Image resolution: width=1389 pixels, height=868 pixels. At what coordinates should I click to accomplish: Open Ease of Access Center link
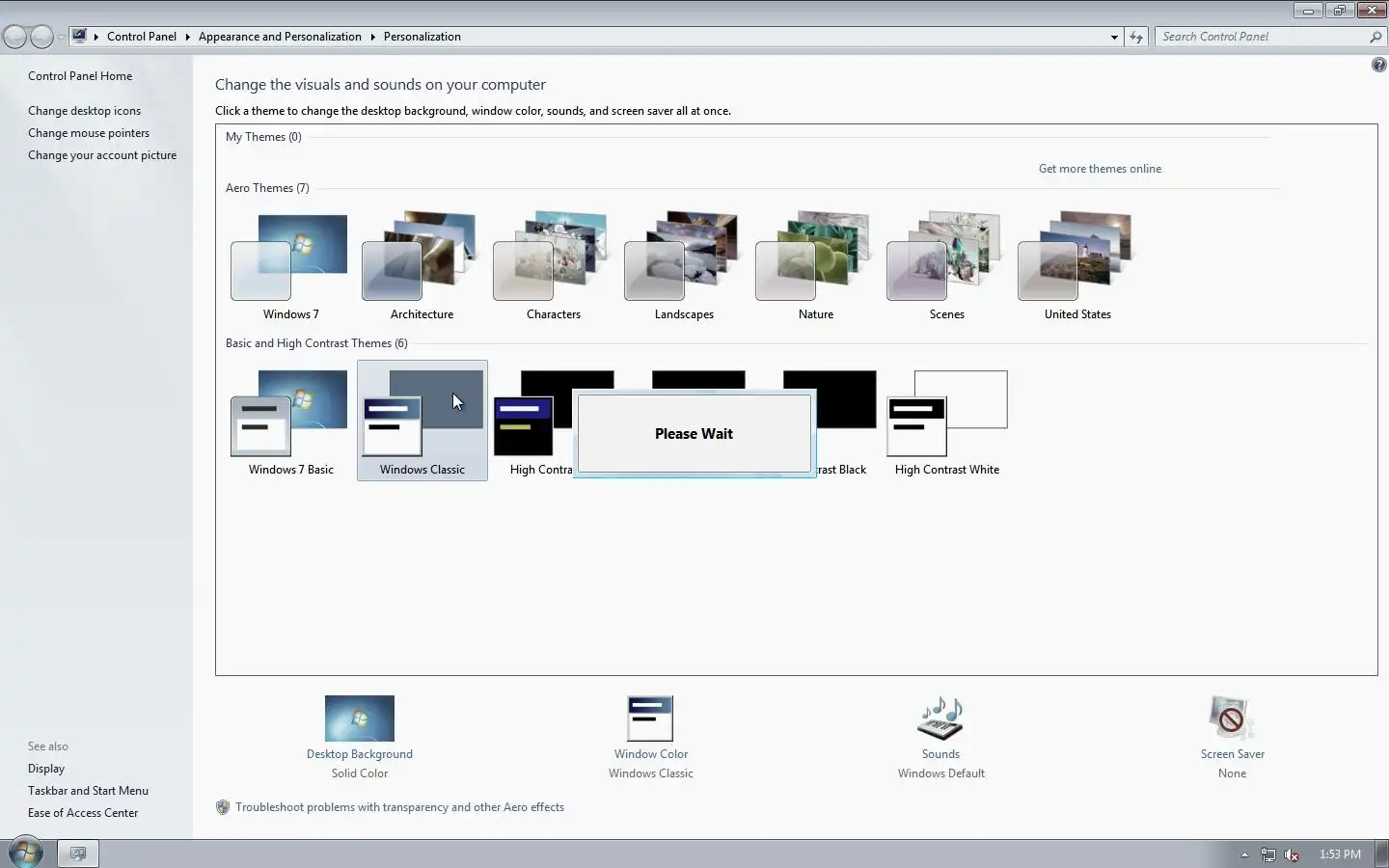click(83, 813)
